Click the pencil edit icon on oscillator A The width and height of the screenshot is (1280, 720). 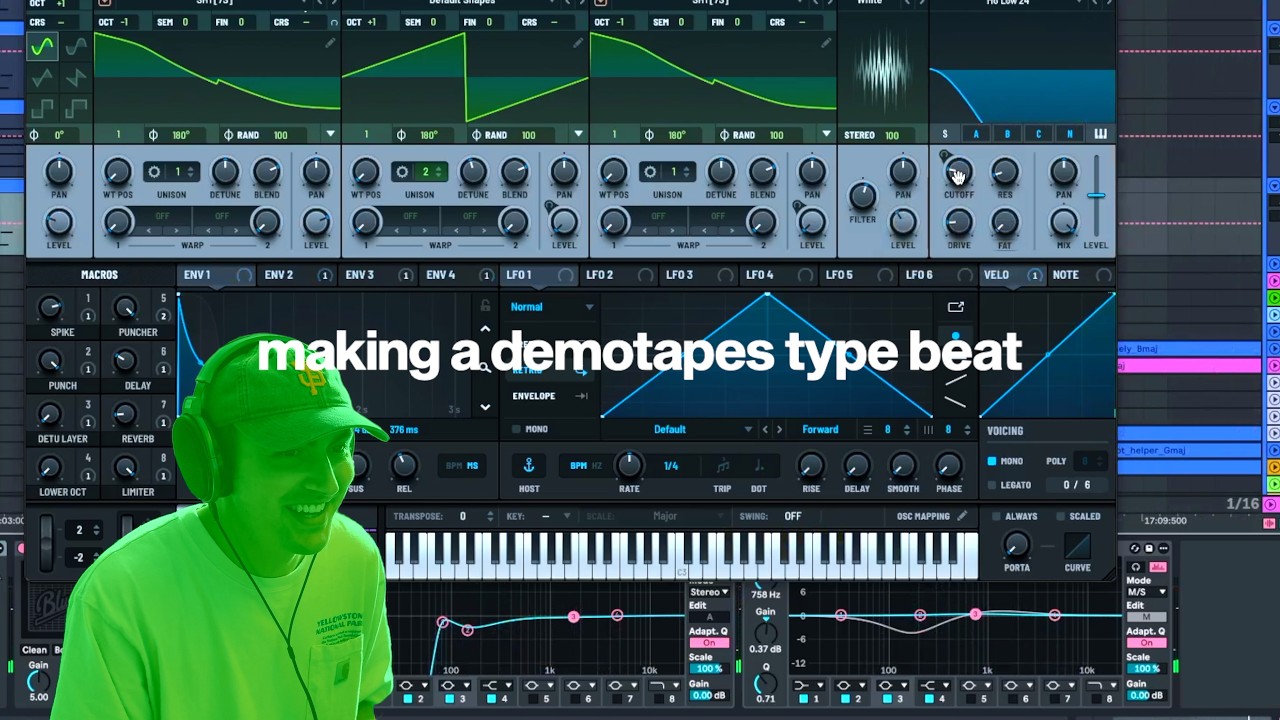(330, 43)
